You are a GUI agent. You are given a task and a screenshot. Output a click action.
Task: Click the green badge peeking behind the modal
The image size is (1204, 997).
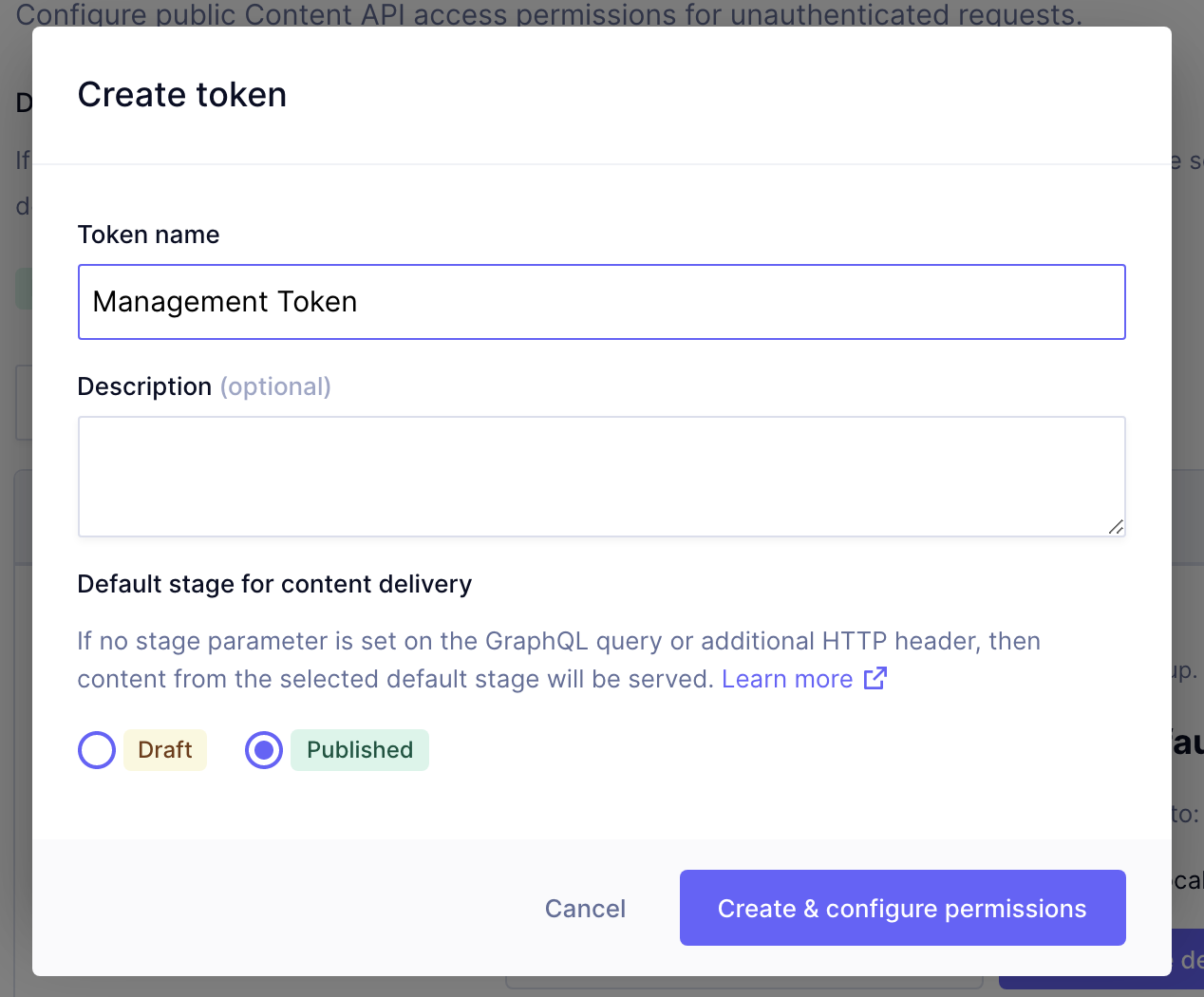coord(22,287)
